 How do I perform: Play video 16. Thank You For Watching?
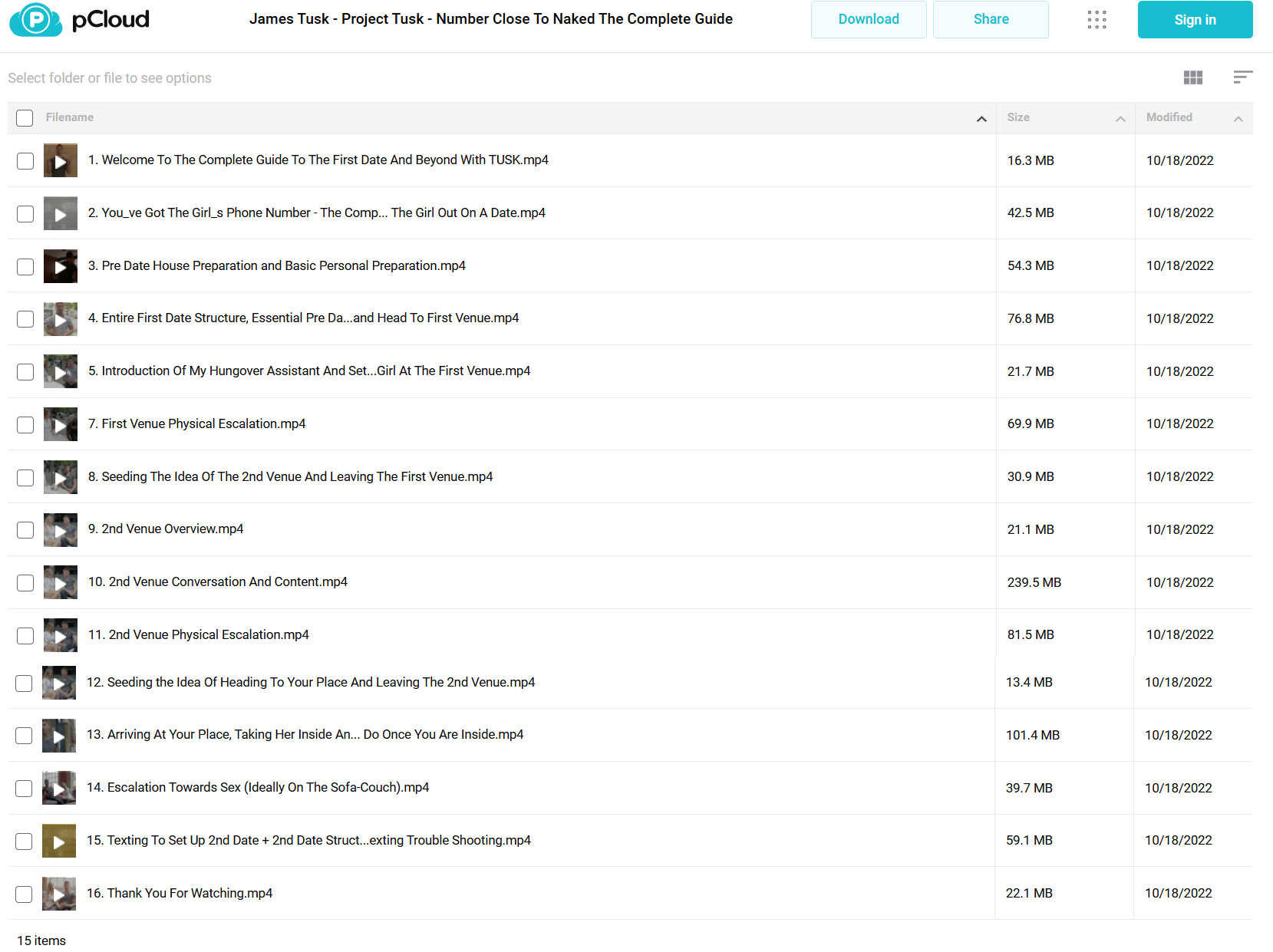click(x=59, y=894)
